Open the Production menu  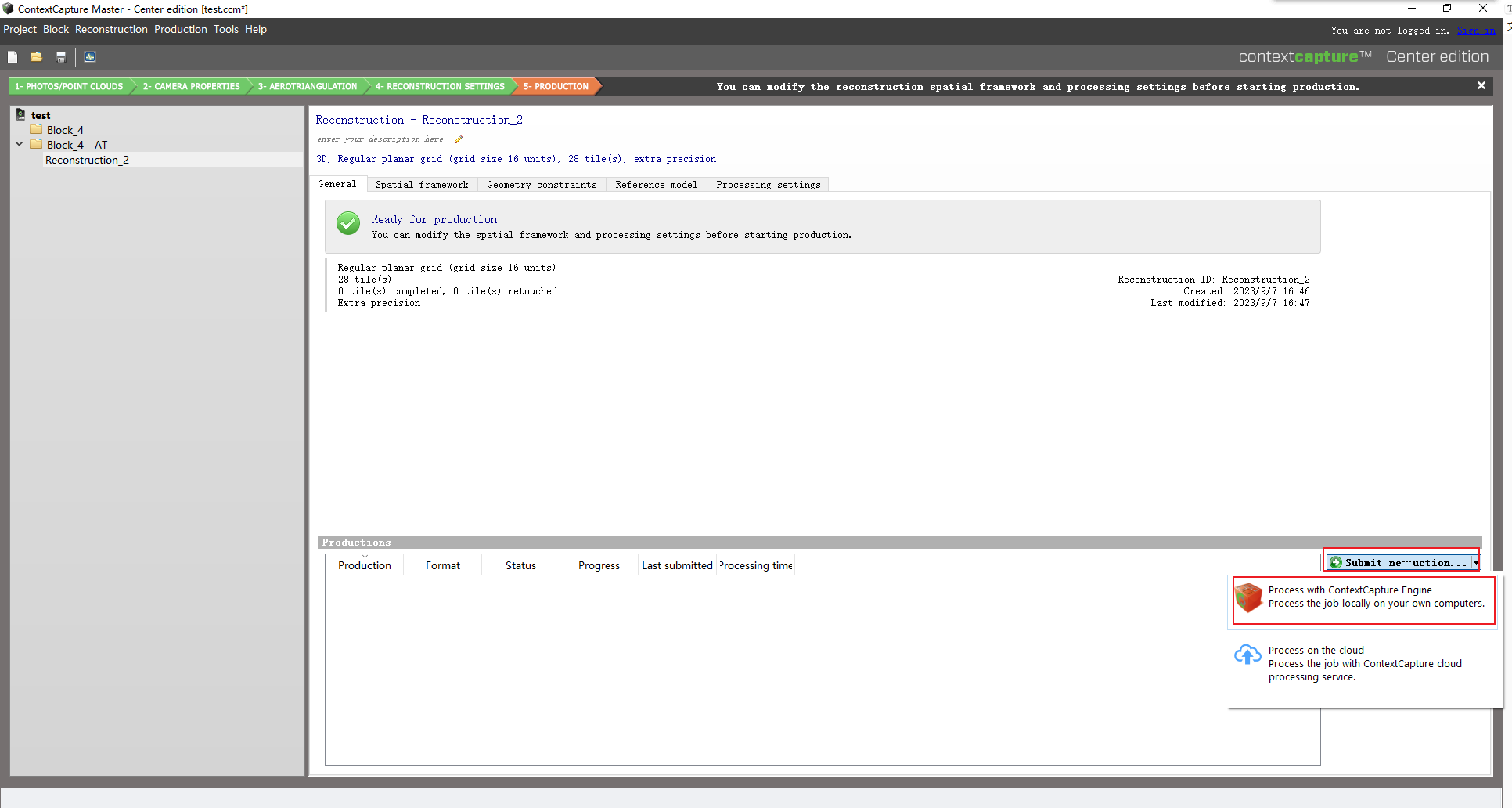[x=181, y=29]
